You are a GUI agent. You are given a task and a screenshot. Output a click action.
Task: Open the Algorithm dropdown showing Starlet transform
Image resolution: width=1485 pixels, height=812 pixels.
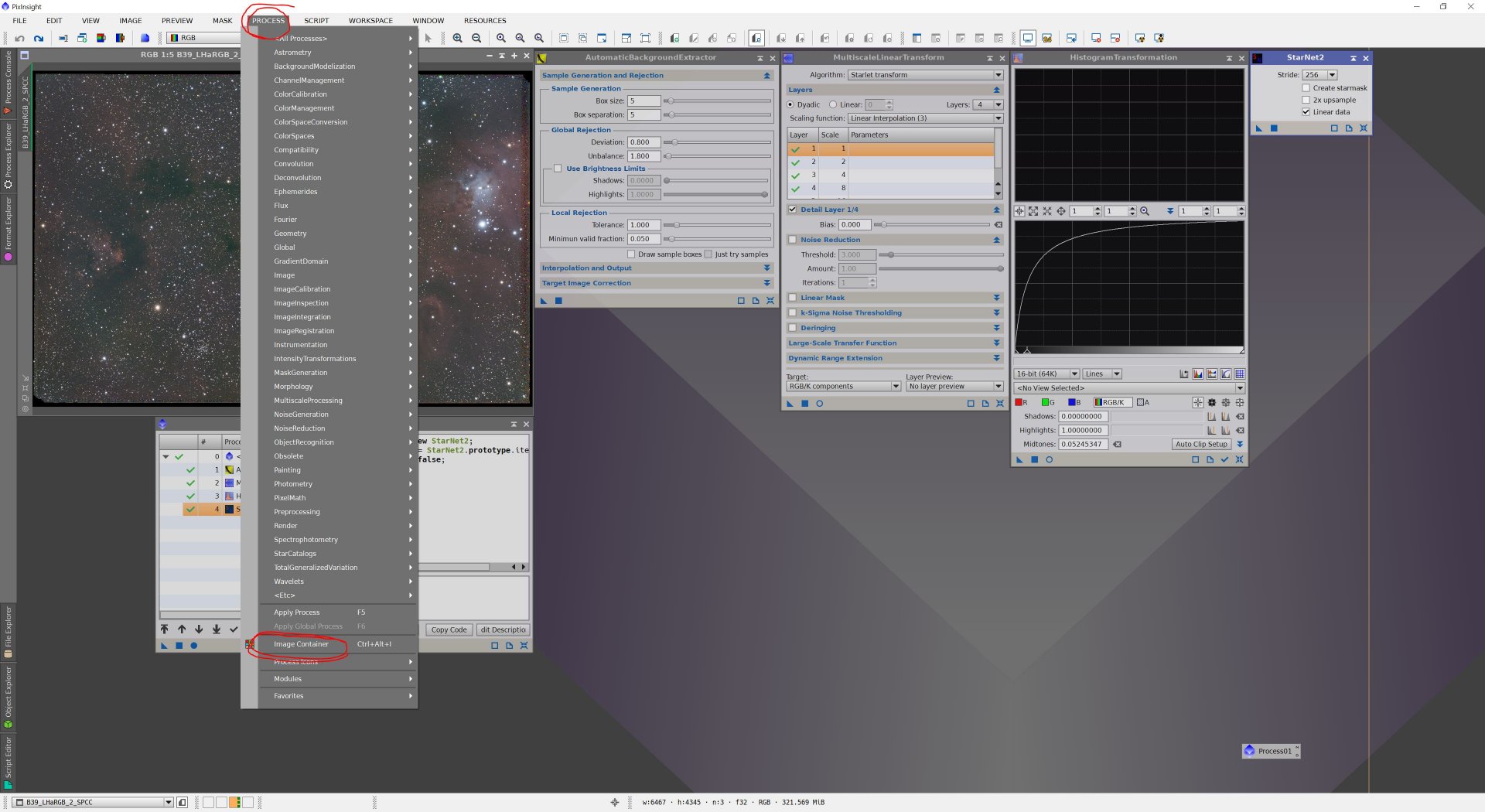point(926,75)
